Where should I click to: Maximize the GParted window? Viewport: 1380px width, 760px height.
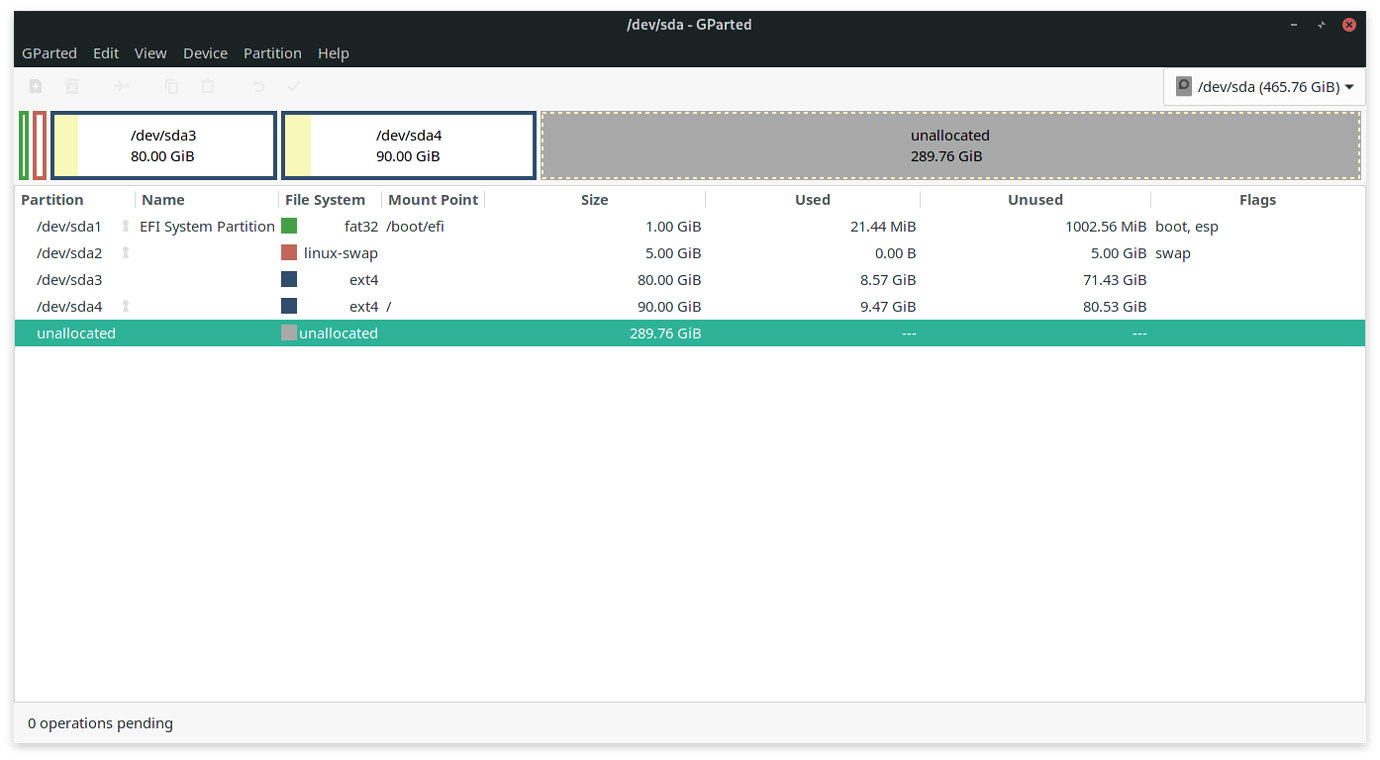[1322, 24]
